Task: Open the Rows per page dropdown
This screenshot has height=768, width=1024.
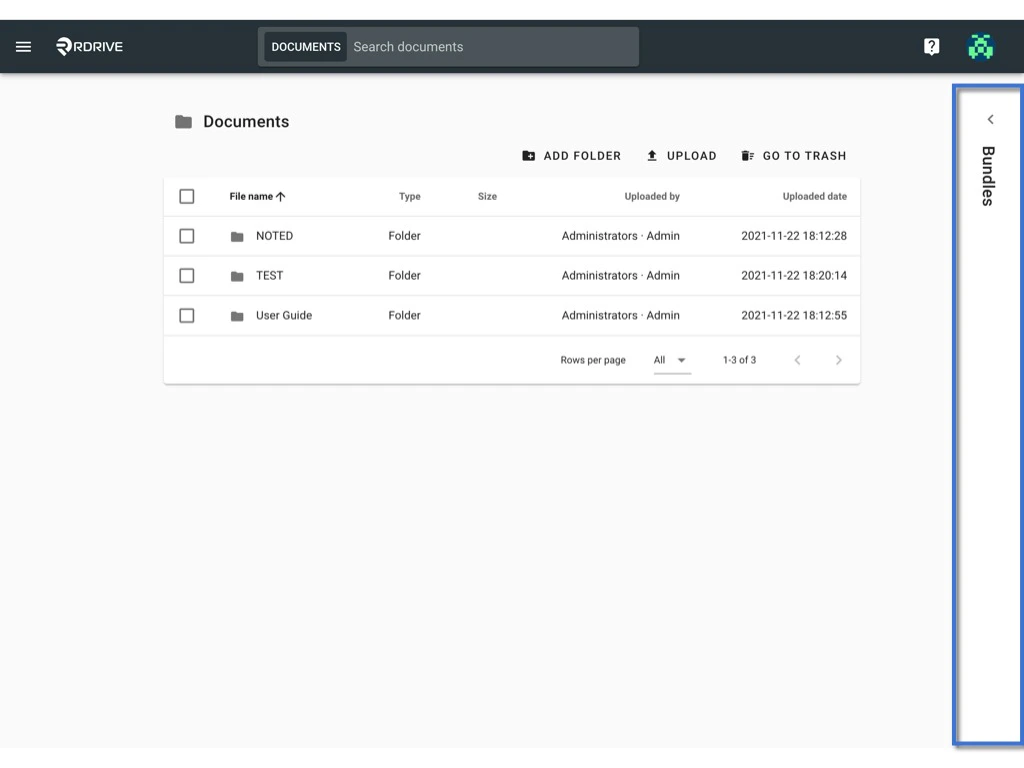Action: pyautogui.click(x=672, y=360)
